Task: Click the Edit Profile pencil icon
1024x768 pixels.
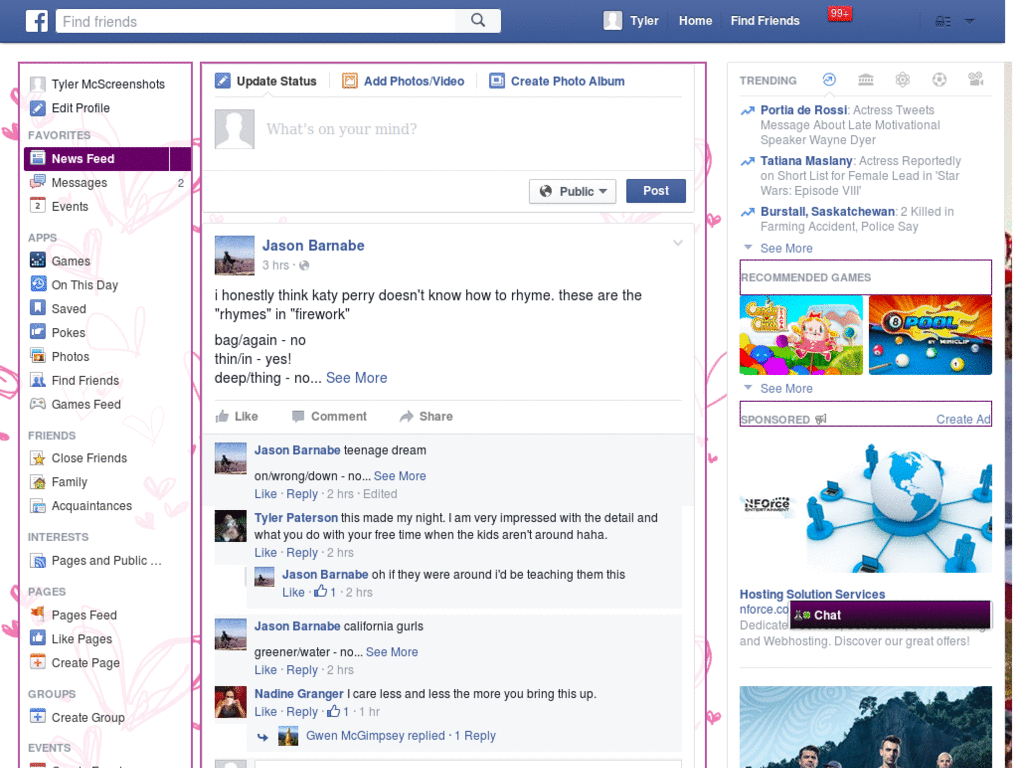Action: point(38,108)
